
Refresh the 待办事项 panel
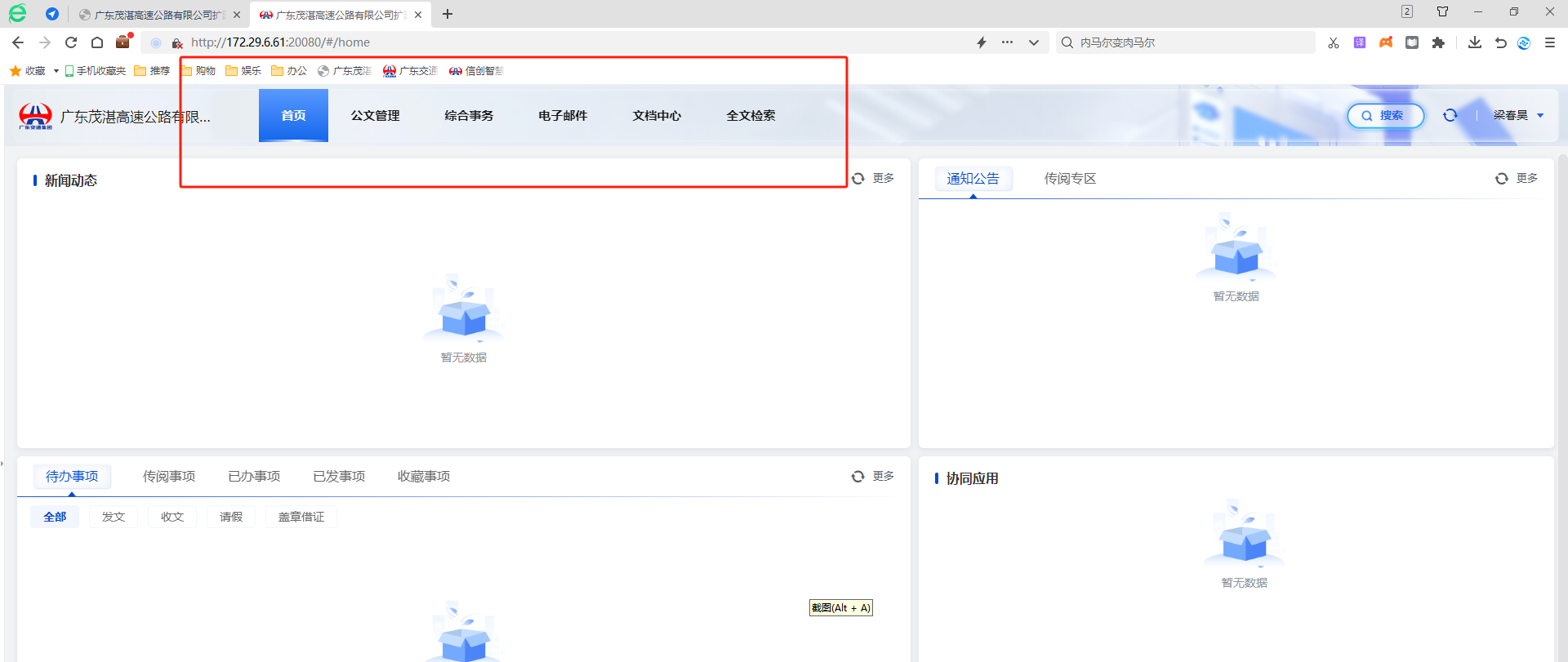[x=858, y=477]
